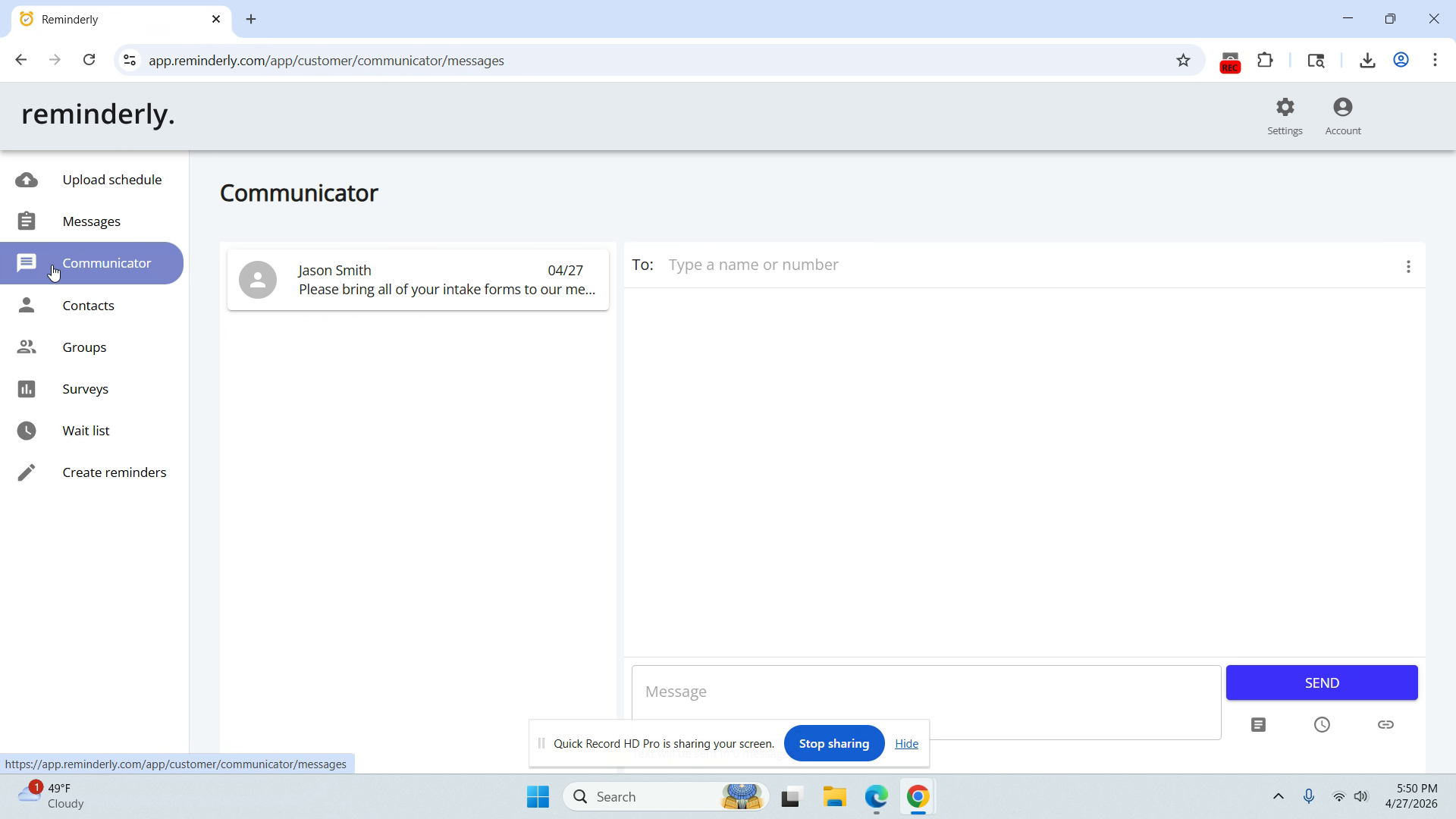
Task: Open Contacts page from sidebar
Action: 89,306
